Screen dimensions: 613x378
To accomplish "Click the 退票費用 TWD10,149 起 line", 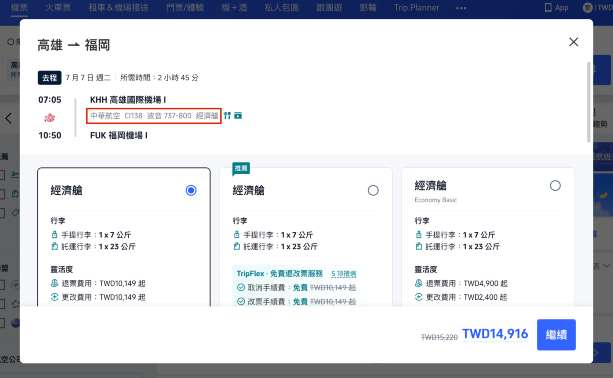I will (x=104, y=283).
